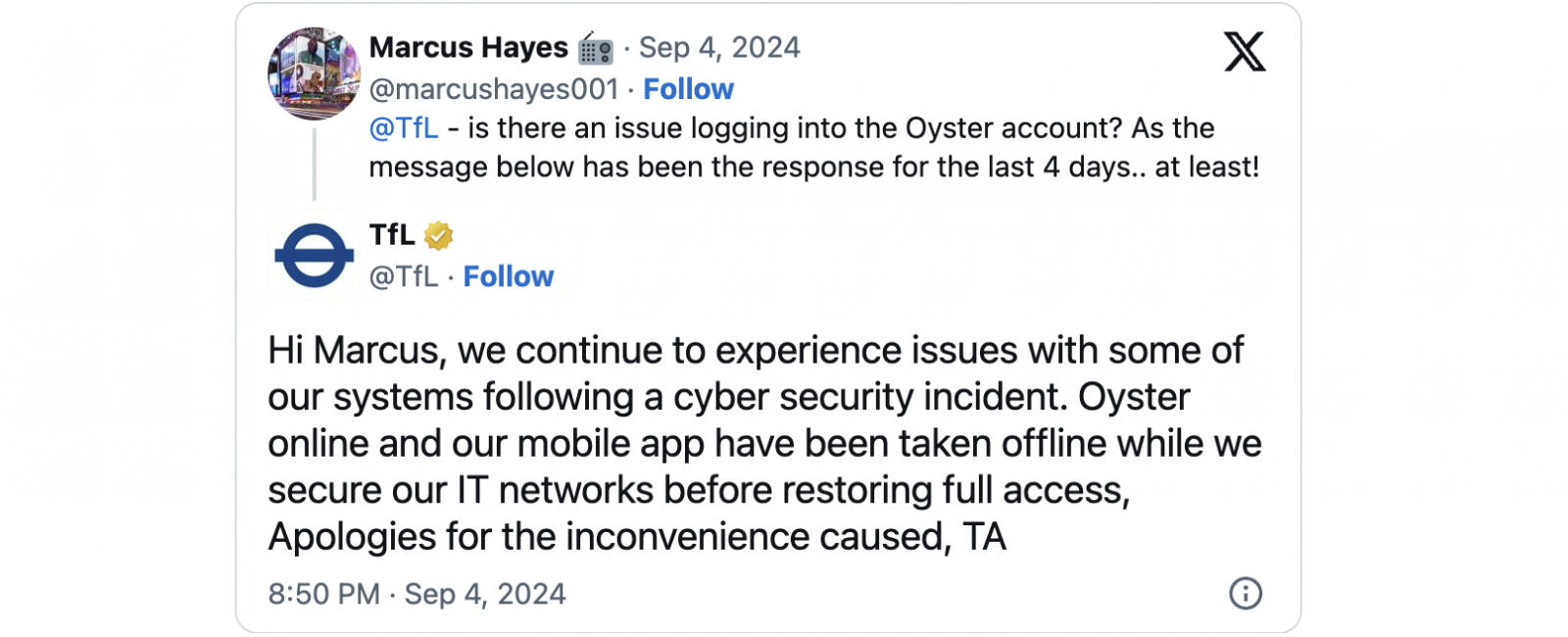Visit the @marcushayes001 handle
The width and height of the screenshot is (1568, 637).
tap(493, 89)
